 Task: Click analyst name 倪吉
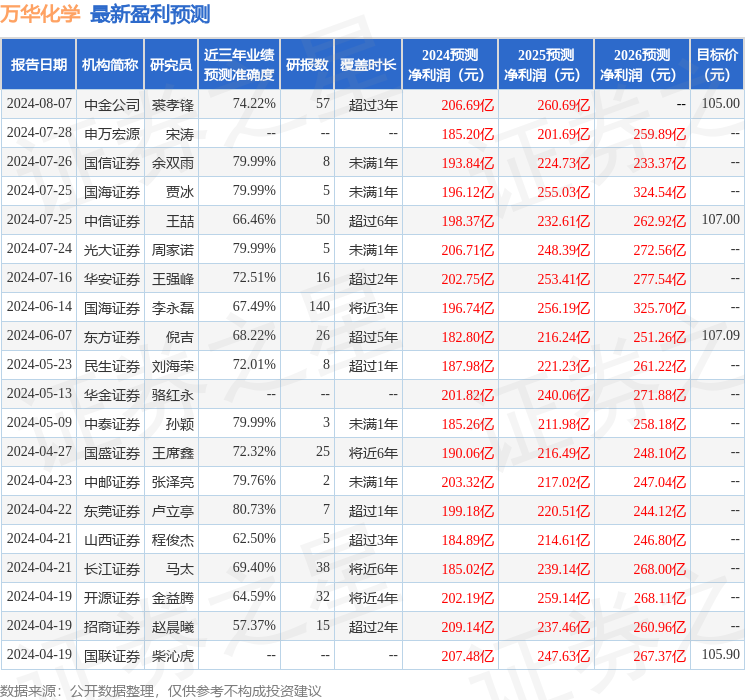click(x=180, y=337)
